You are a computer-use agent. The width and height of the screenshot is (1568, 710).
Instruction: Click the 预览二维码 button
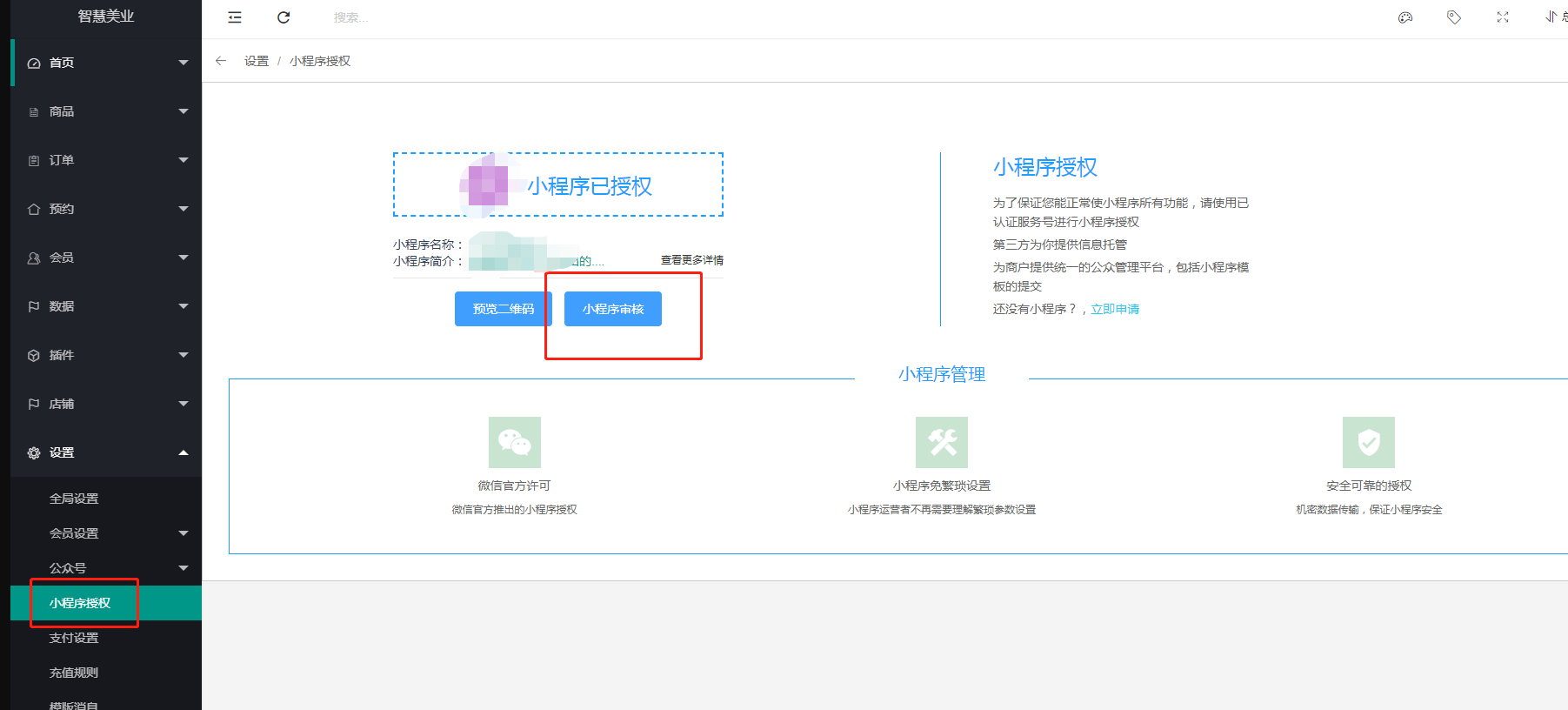(x=504, y=309)
